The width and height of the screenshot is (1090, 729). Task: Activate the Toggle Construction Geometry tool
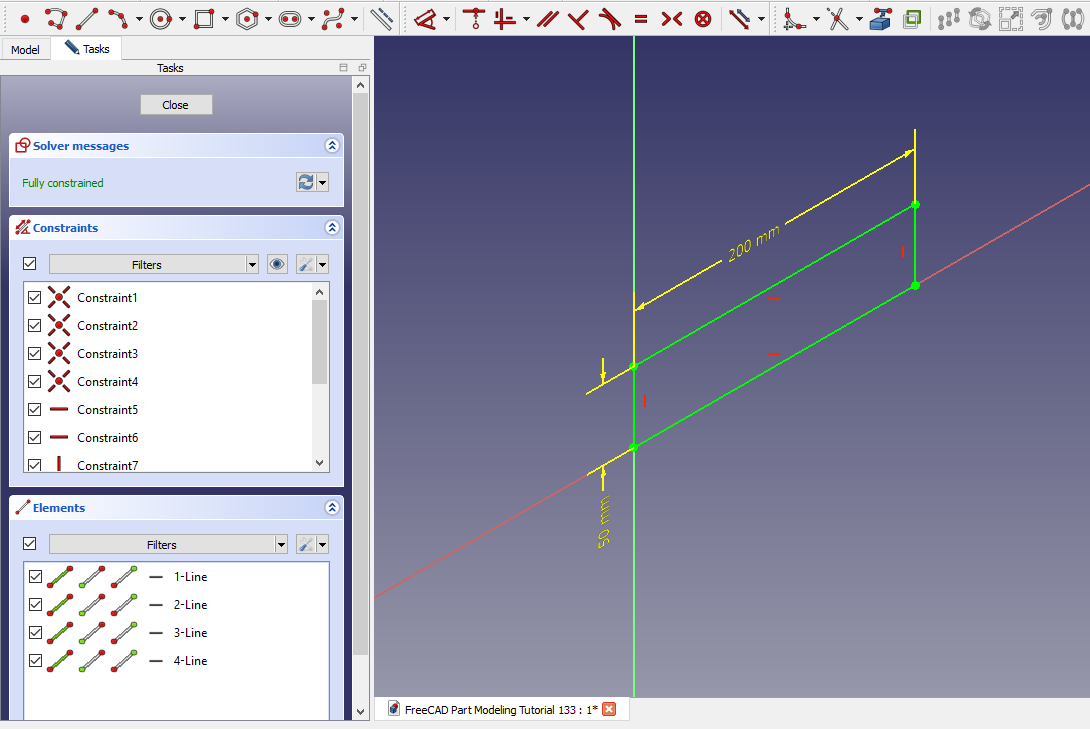[x=381, y=18]
